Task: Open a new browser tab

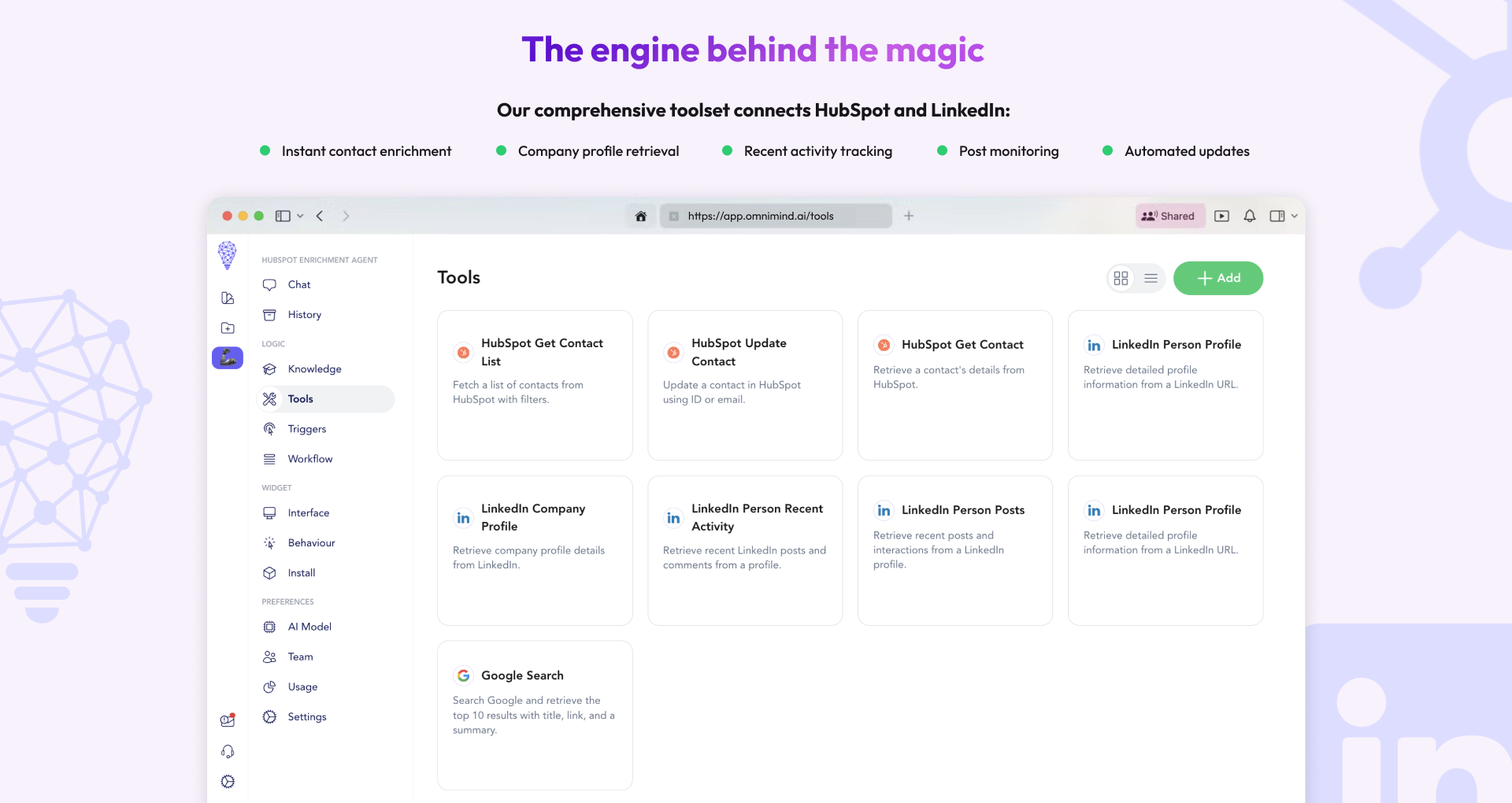Action: (x=909, y=216)
